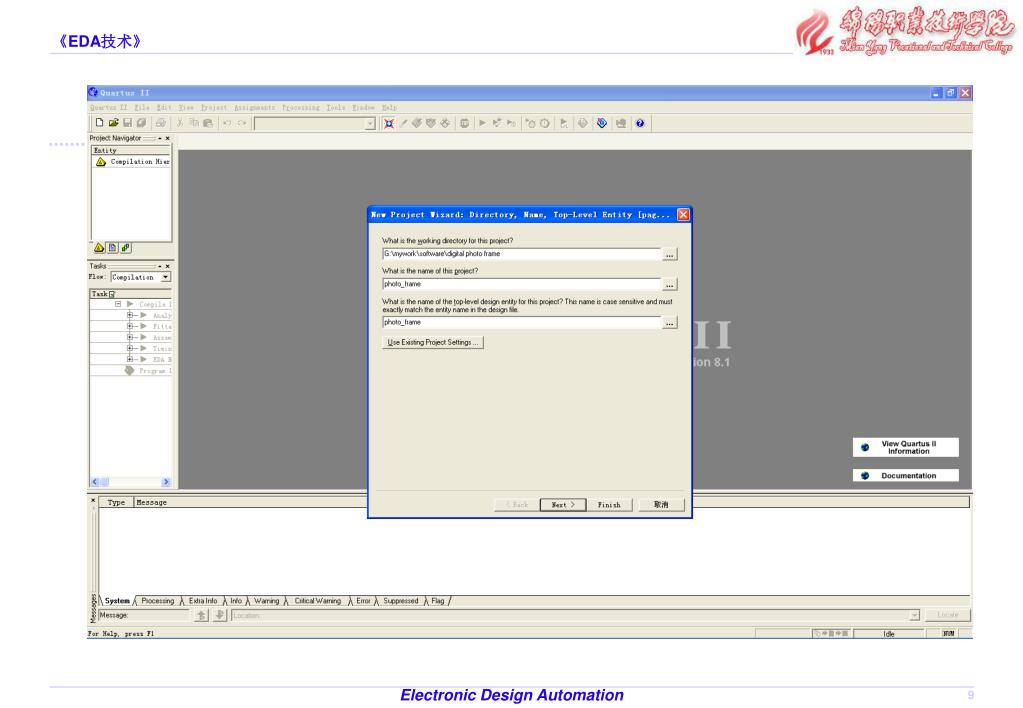Click the globe icon in View Quartus II Information

[865, 447]
